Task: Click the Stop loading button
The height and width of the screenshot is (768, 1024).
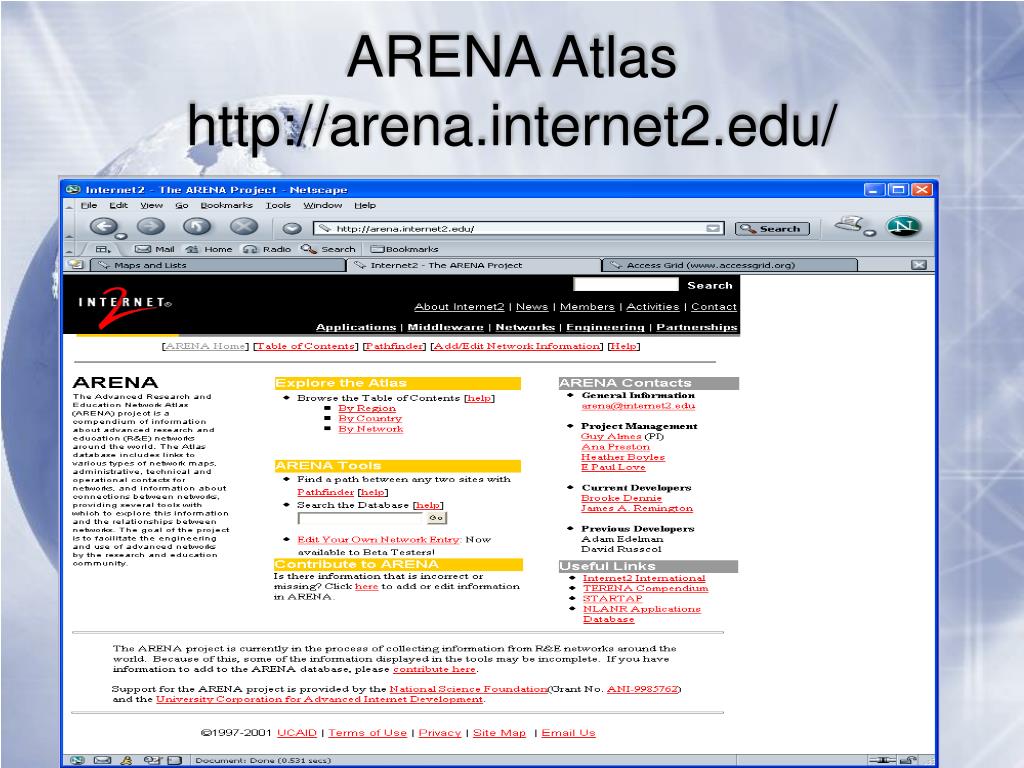Action: tap(244, 227)
